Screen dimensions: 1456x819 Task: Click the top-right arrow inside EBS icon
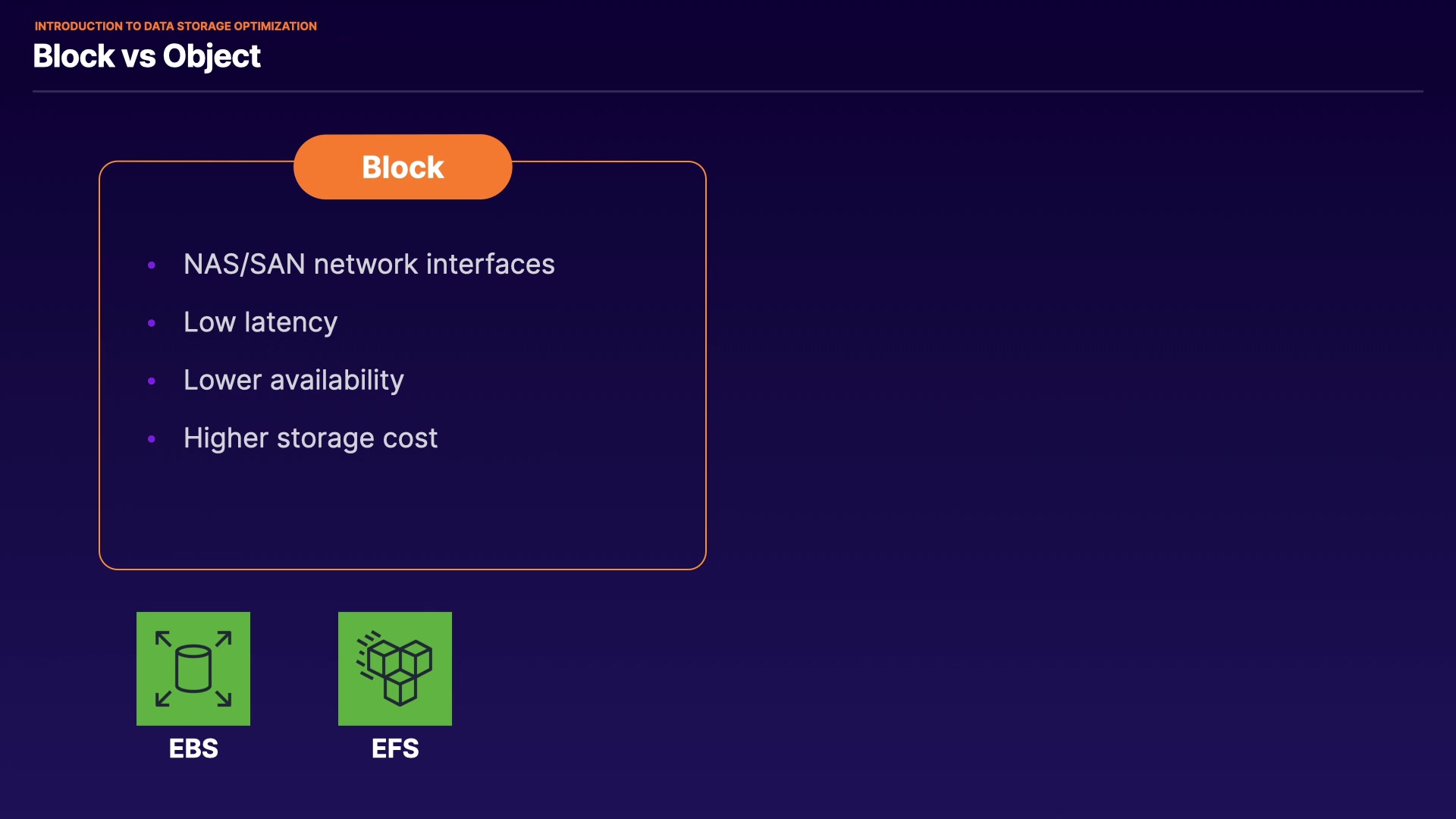(x=223, y=639)
